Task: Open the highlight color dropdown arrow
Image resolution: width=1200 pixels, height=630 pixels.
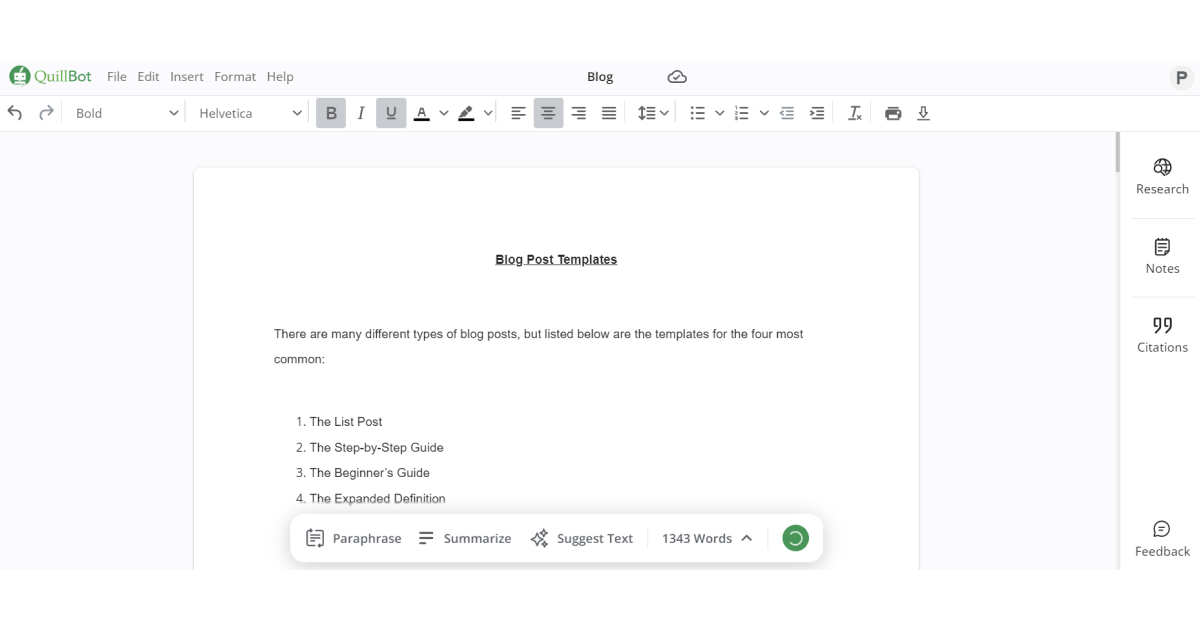Action: (488, 113)
